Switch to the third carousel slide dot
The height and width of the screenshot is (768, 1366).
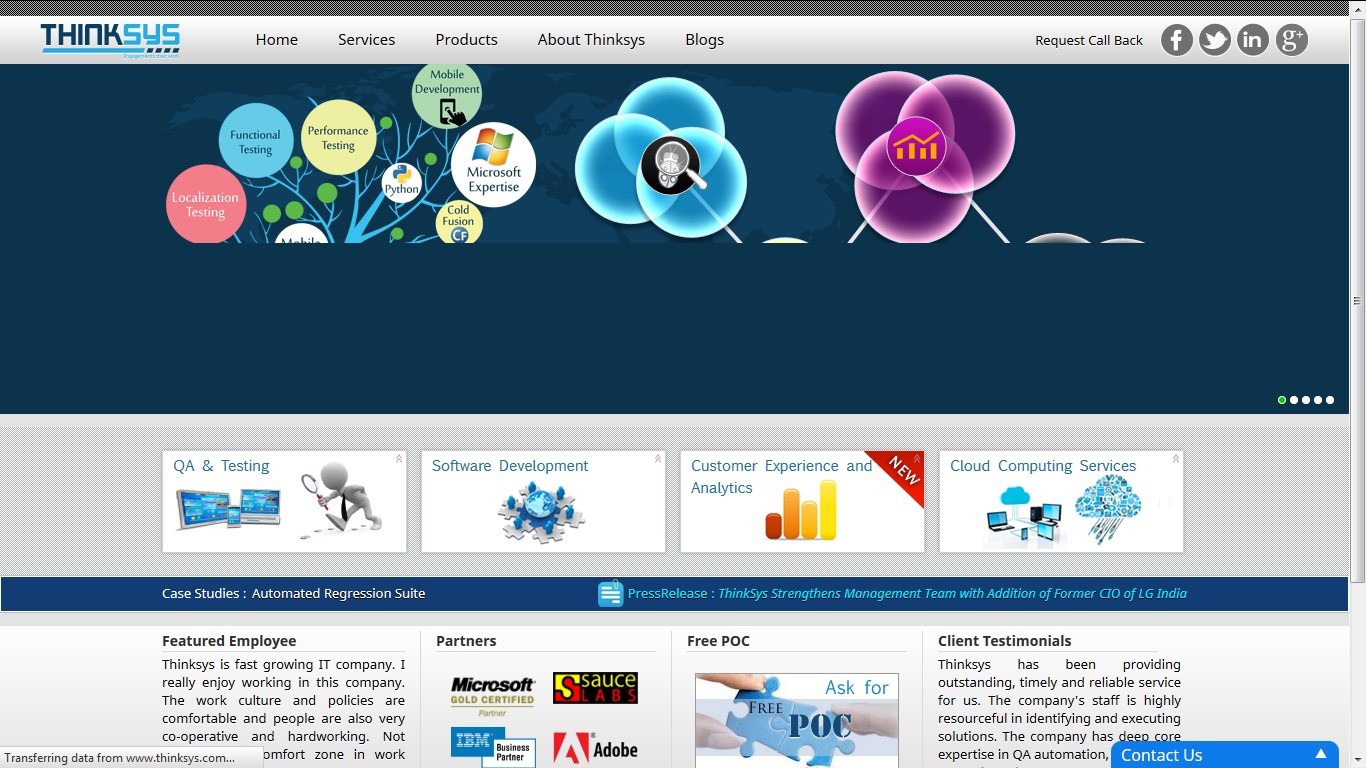[x=1306, y=400]
